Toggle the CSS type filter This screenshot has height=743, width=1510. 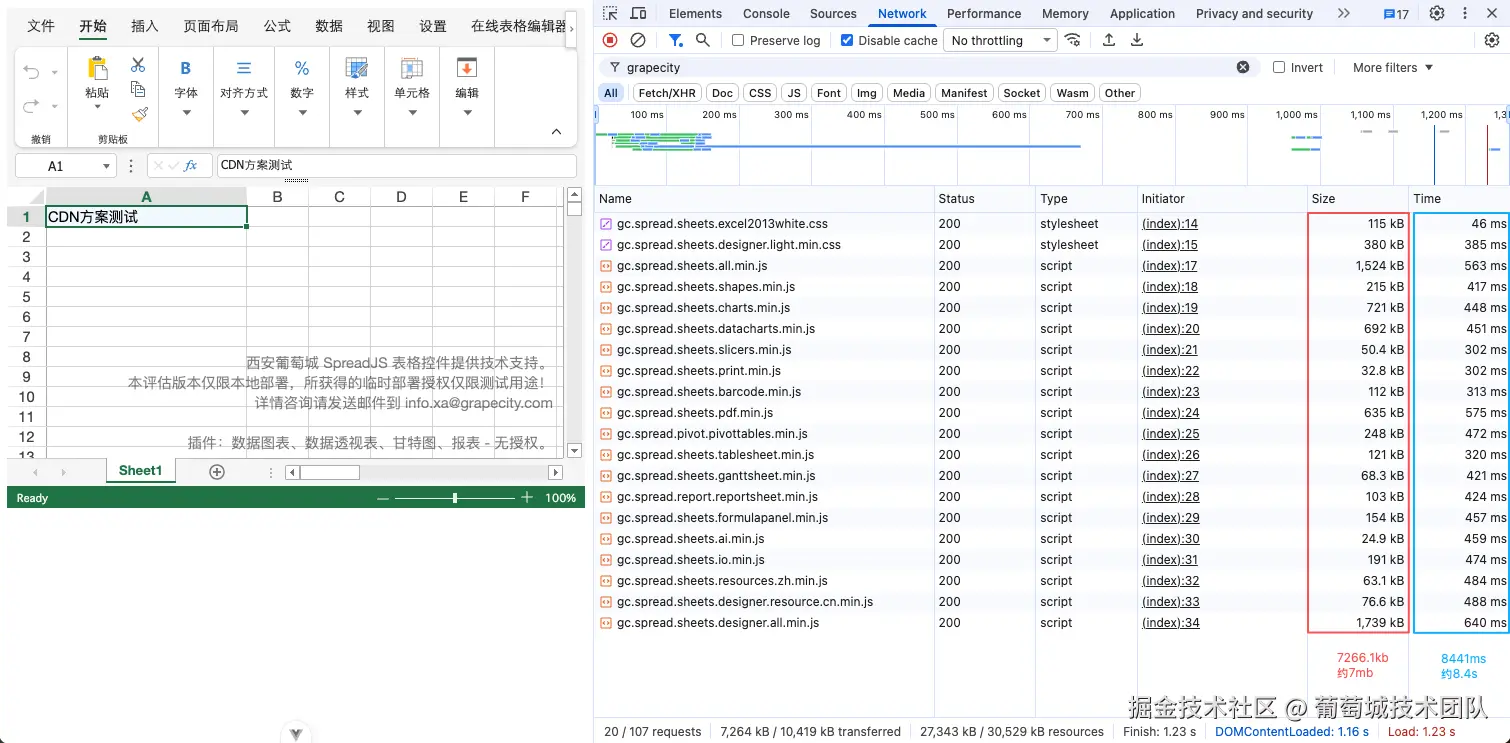coord(760,93)
